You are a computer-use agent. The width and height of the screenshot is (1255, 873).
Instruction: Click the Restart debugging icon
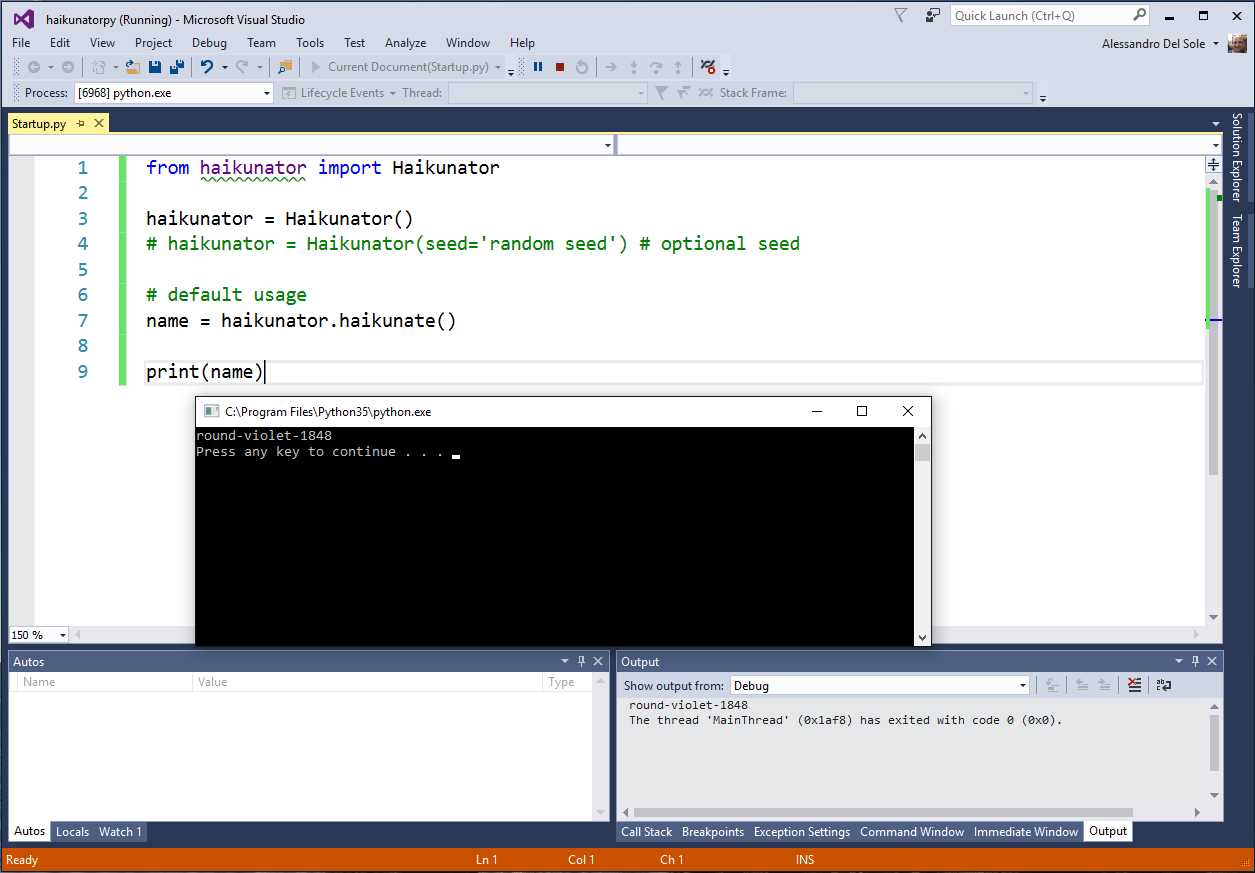point(582,67)
